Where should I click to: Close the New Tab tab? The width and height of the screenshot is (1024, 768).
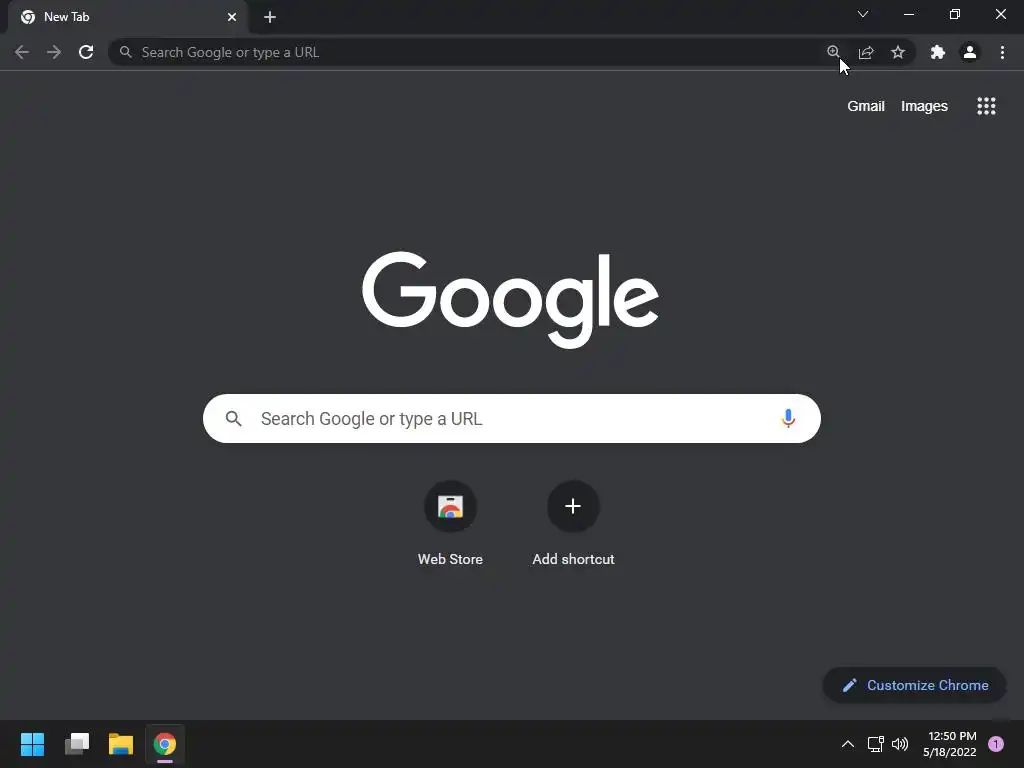coord(232,17)
